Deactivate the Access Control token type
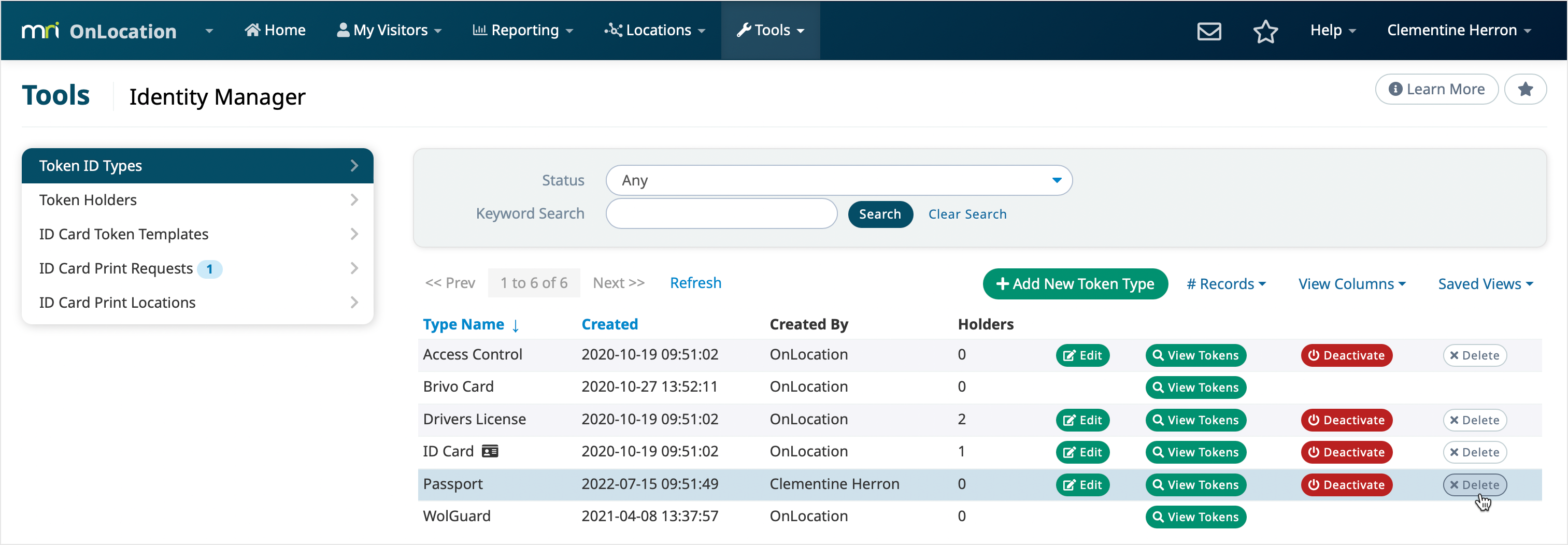The width and height of the screenshot is (1568, 545). [x=1346, y=355]
